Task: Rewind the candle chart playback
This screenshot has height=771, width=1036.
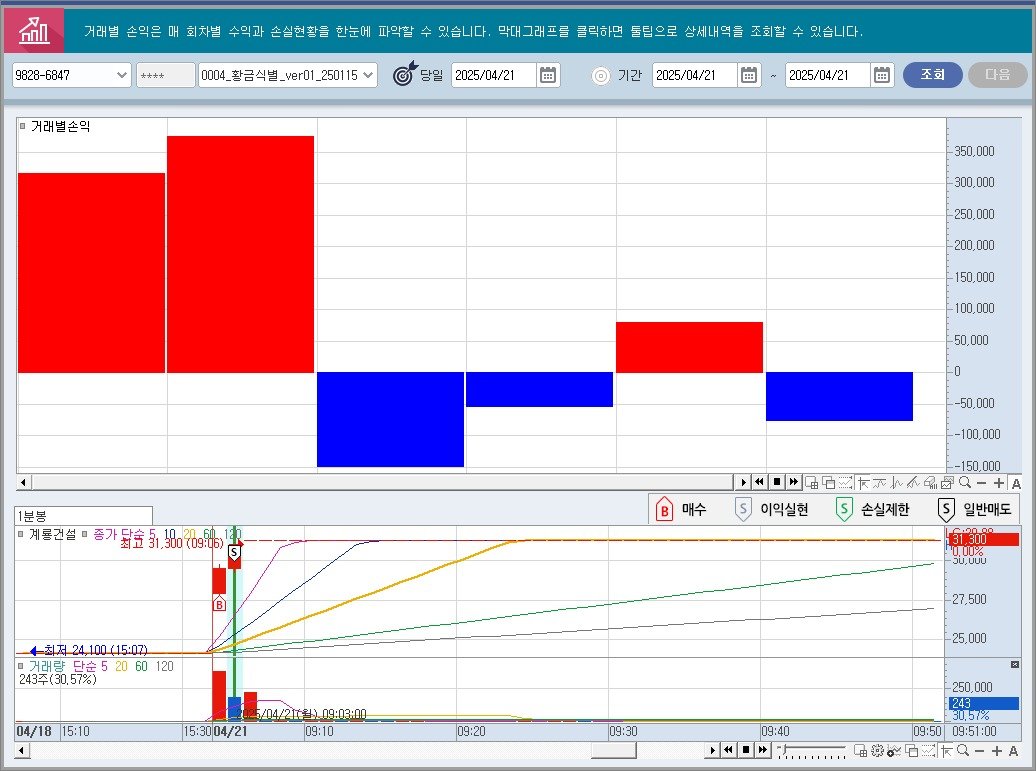Action: (x=728, y=751)
